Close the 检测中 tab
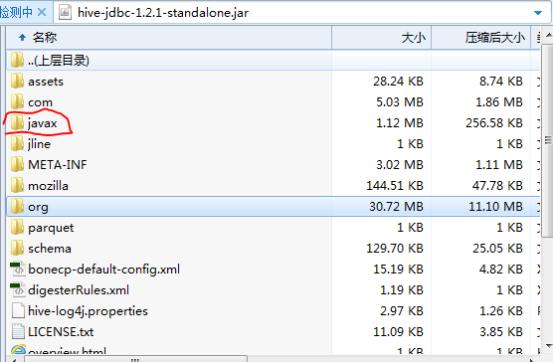 click(x=42, y=12)
